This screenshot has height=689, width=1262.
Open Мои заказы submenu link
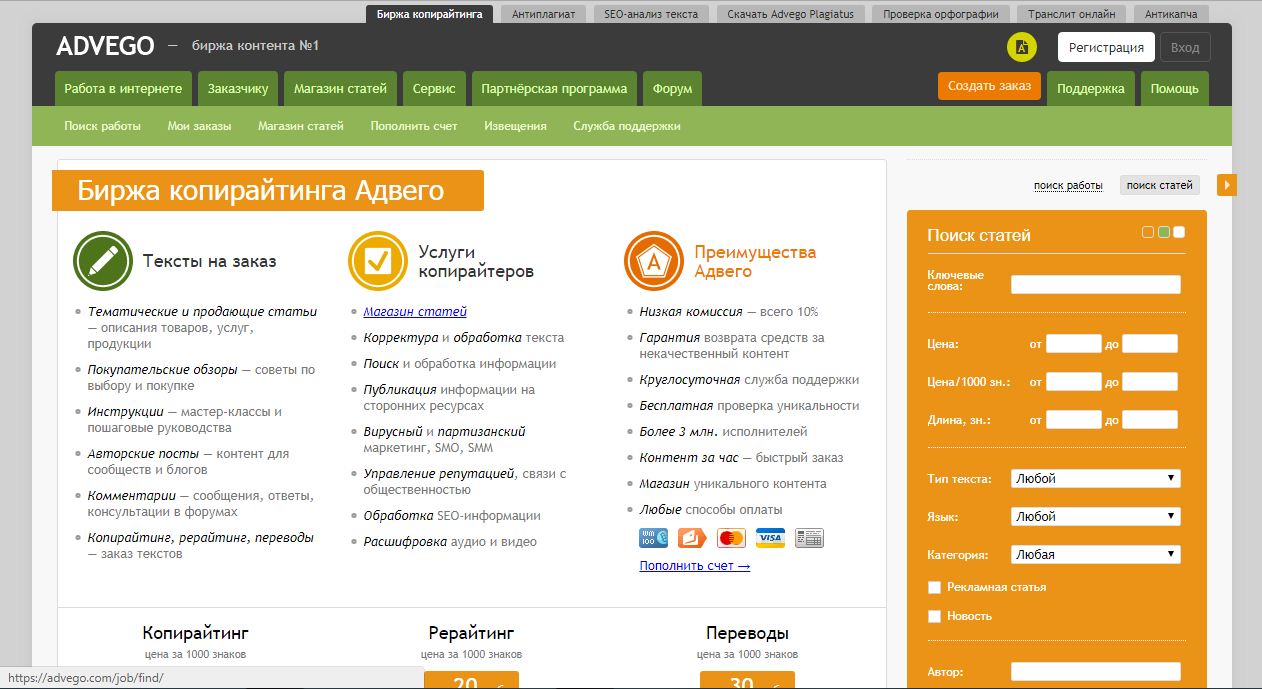pos(199,126)
